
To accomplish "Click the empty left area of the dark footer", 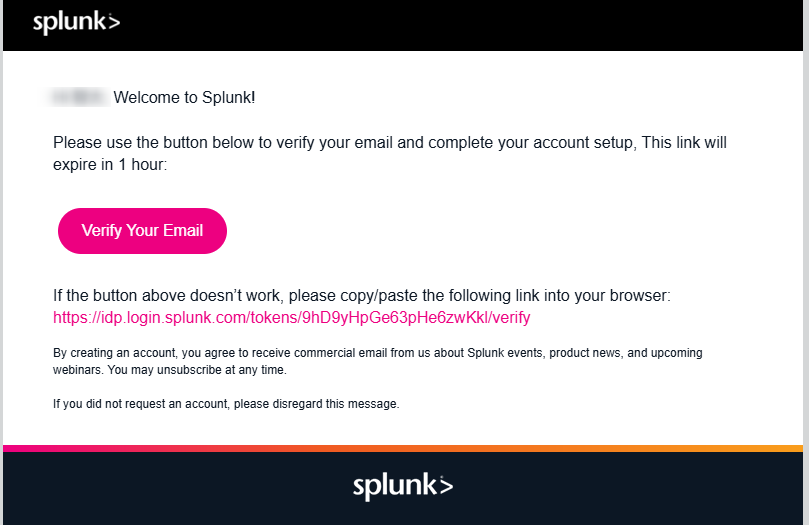I will pyautogui.click(x=150, y=488).
